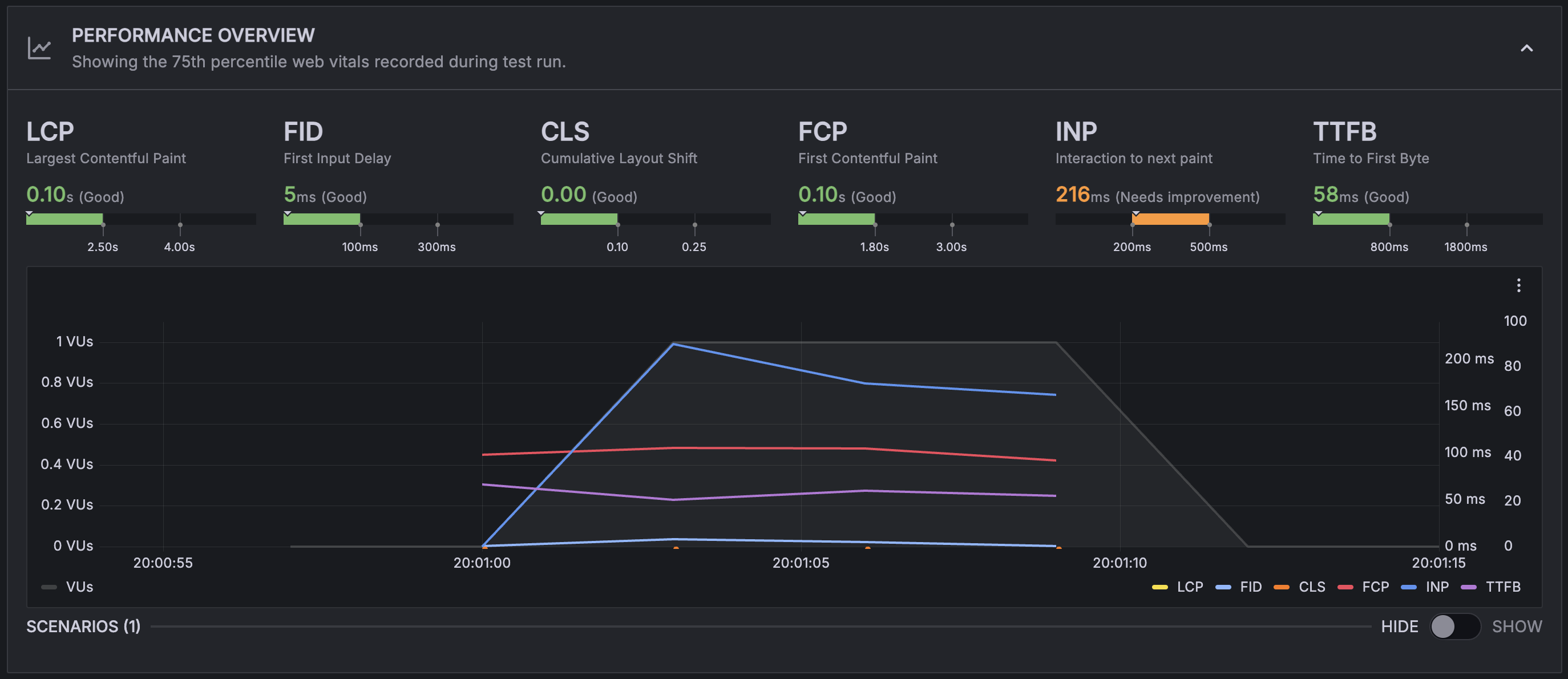Select the FCP legend marker

point(1347,587)
